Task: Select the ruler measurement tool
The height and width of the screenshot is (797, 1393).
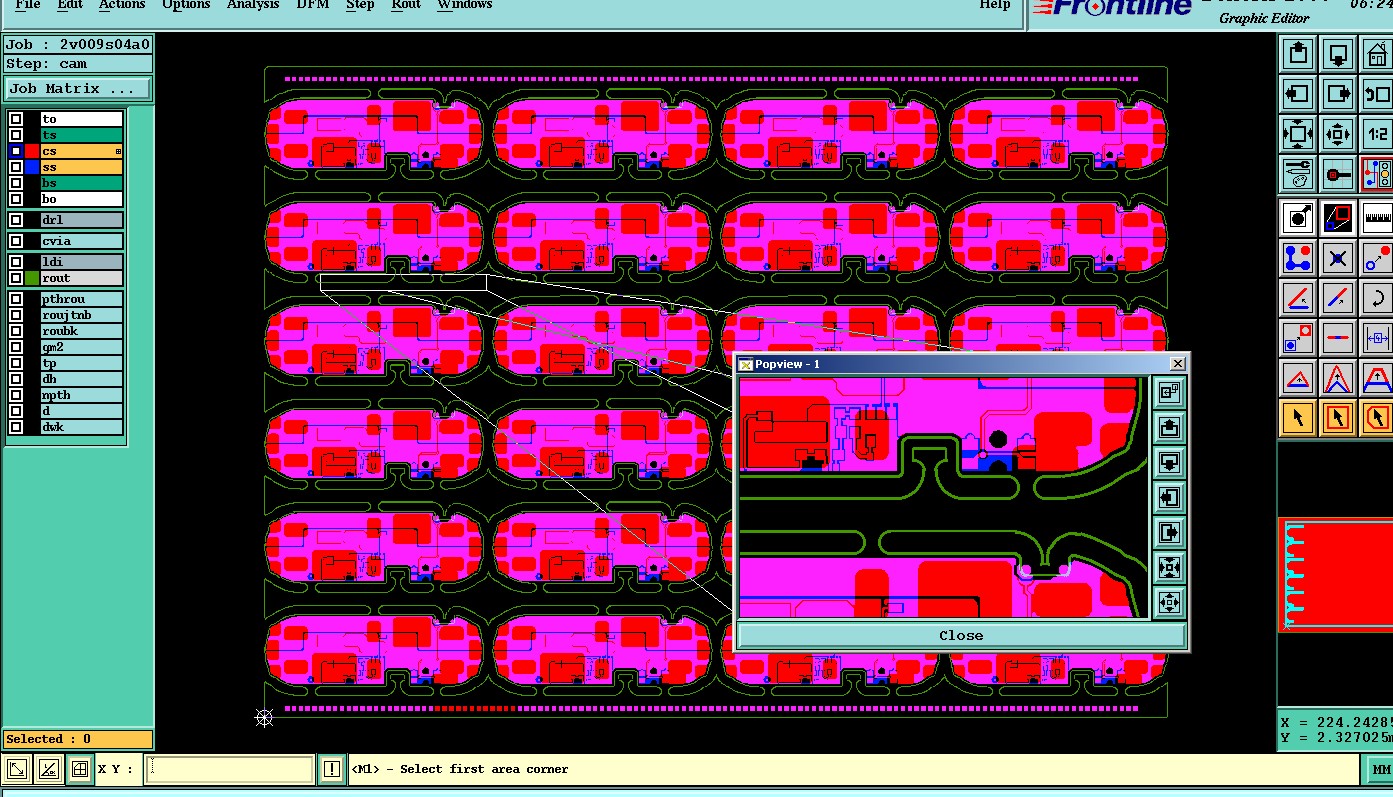Action: click(x=1378, y=216)
